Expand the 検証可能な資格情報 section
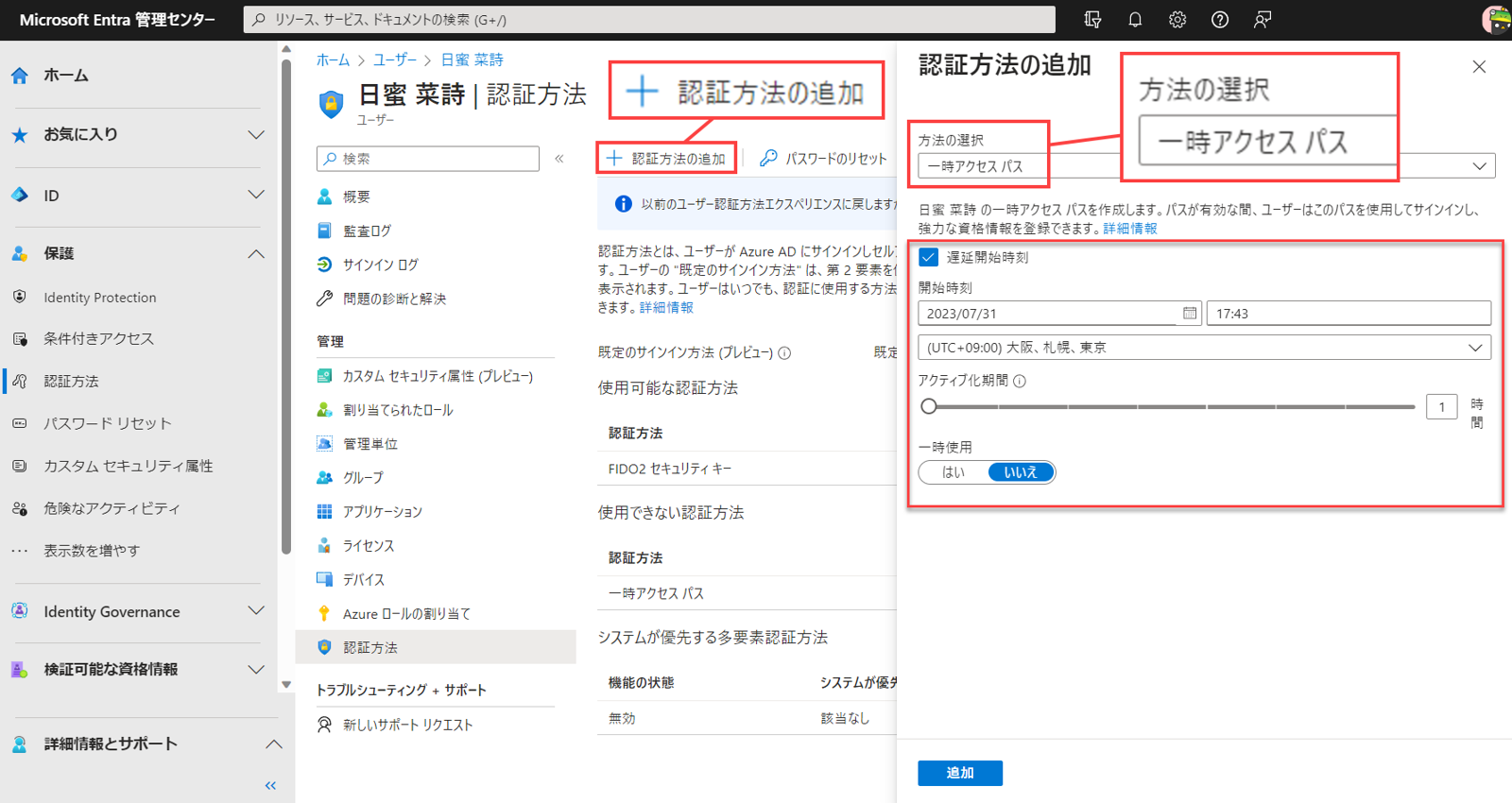This screenshot has width=1512, height=803. pos(256,669)
